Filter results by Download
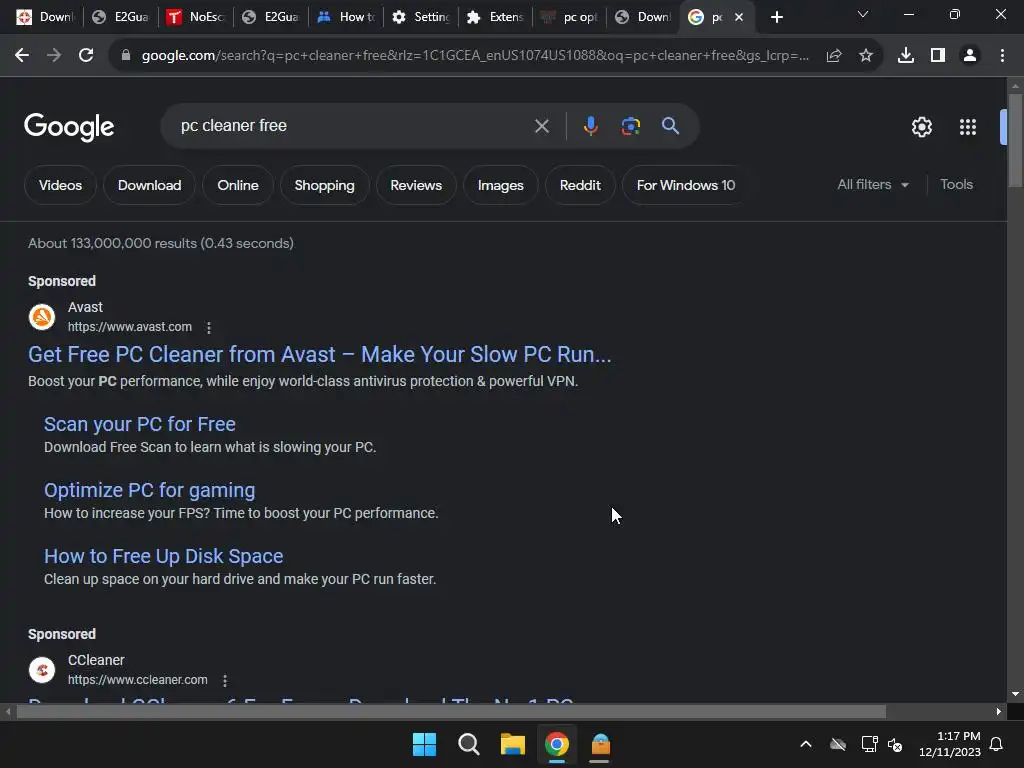The height and width of the screenshot is (768, 1024). click(x=150, y=185)
